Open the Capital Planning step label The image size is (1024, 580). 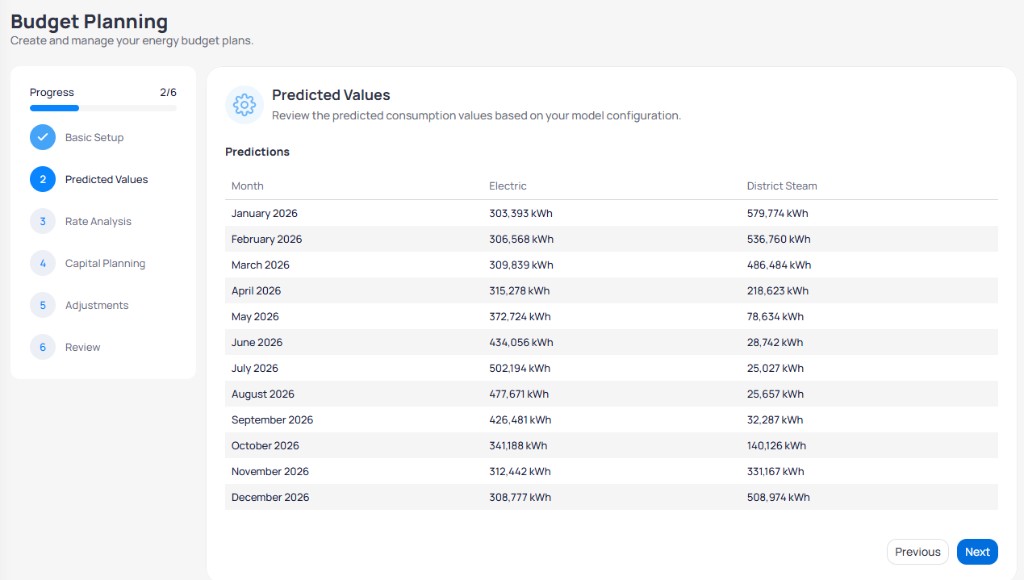pos(105,263)
